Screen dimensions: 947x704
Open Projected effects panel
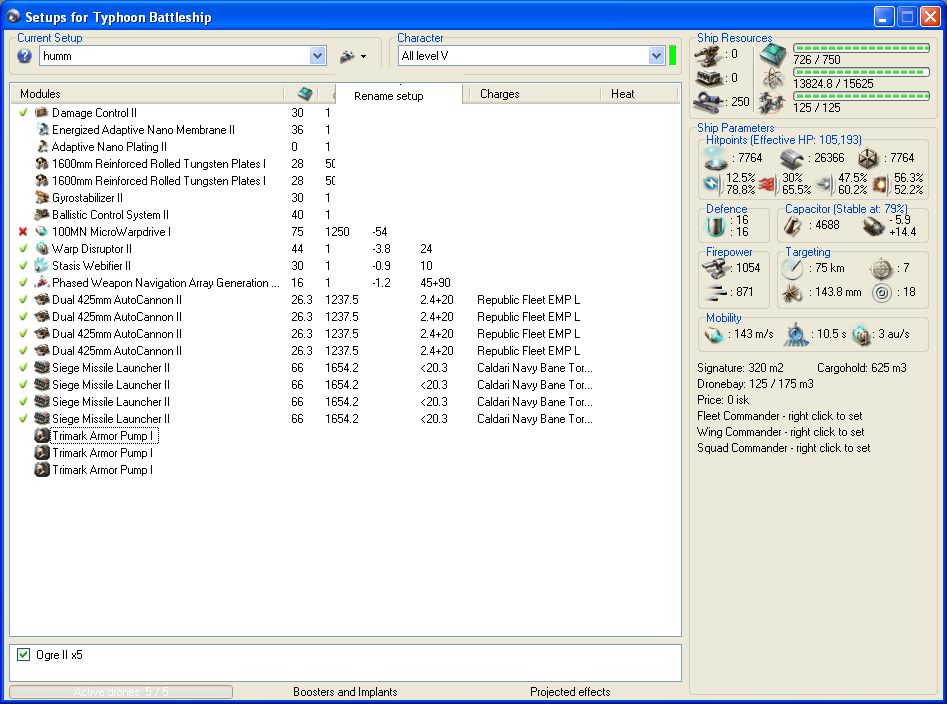pos(570,692)
